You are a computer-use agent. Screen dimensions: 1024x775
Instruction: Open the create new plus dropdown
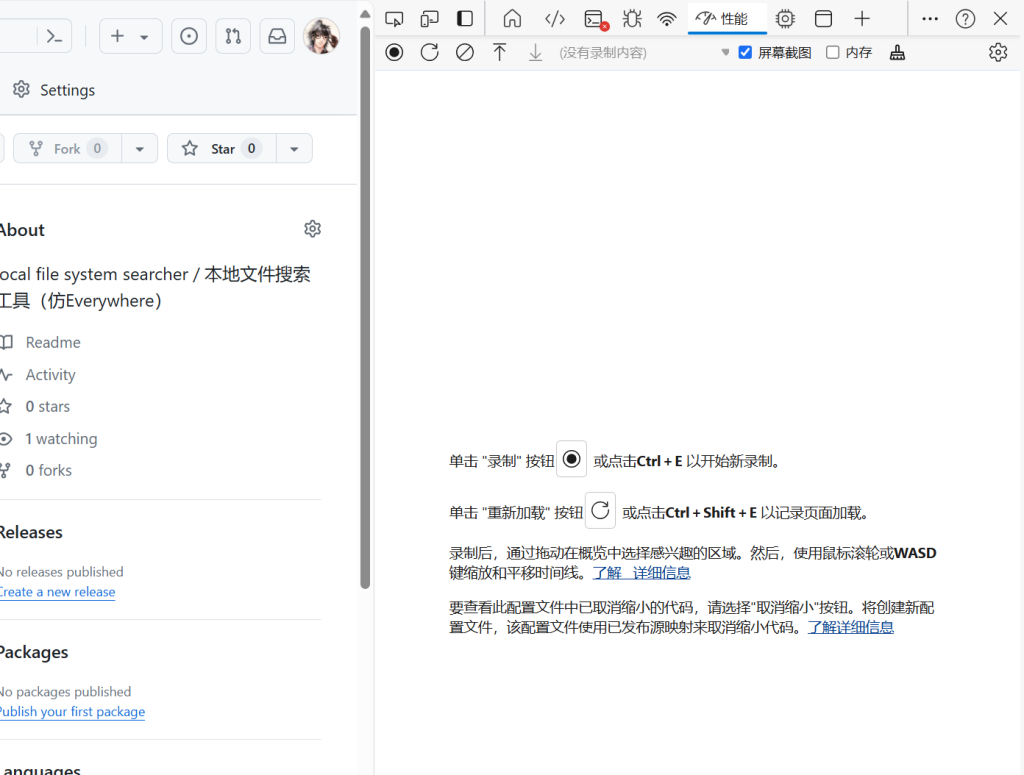pyautogui.click(x=130, y=36)
